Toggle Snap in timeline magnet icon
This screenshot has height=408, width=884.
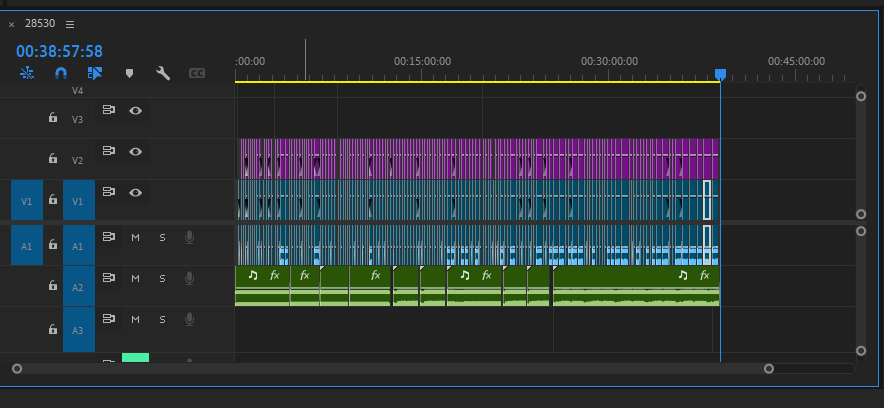61,73
